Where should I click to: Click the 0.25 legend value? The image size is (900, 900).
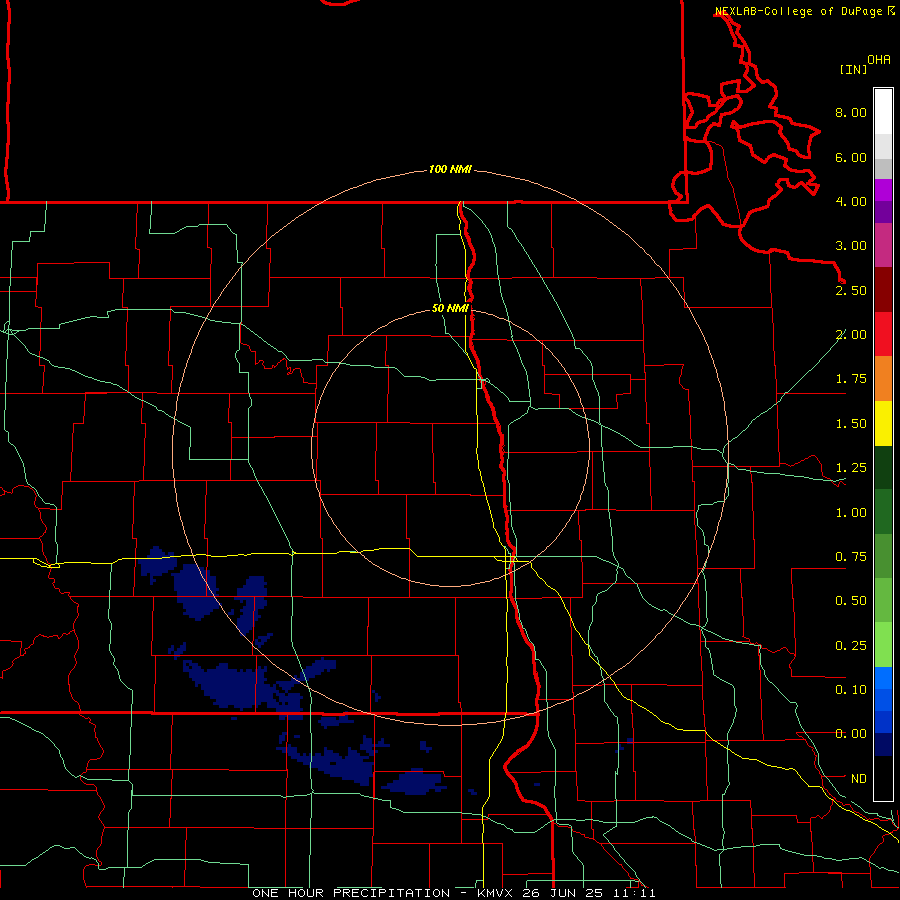tap(851, 646)
